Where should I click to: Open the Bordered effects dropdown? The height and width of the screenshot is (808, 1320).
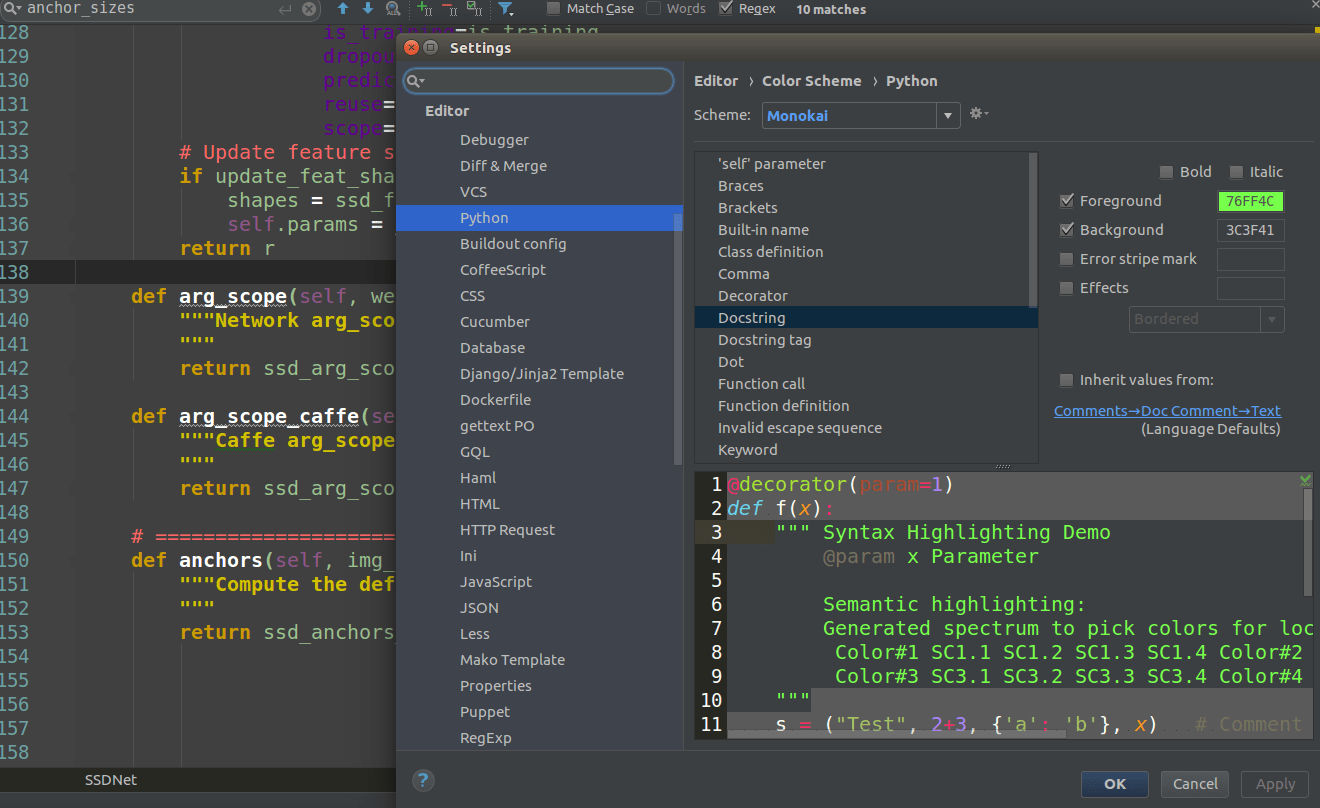[1270, 319]
